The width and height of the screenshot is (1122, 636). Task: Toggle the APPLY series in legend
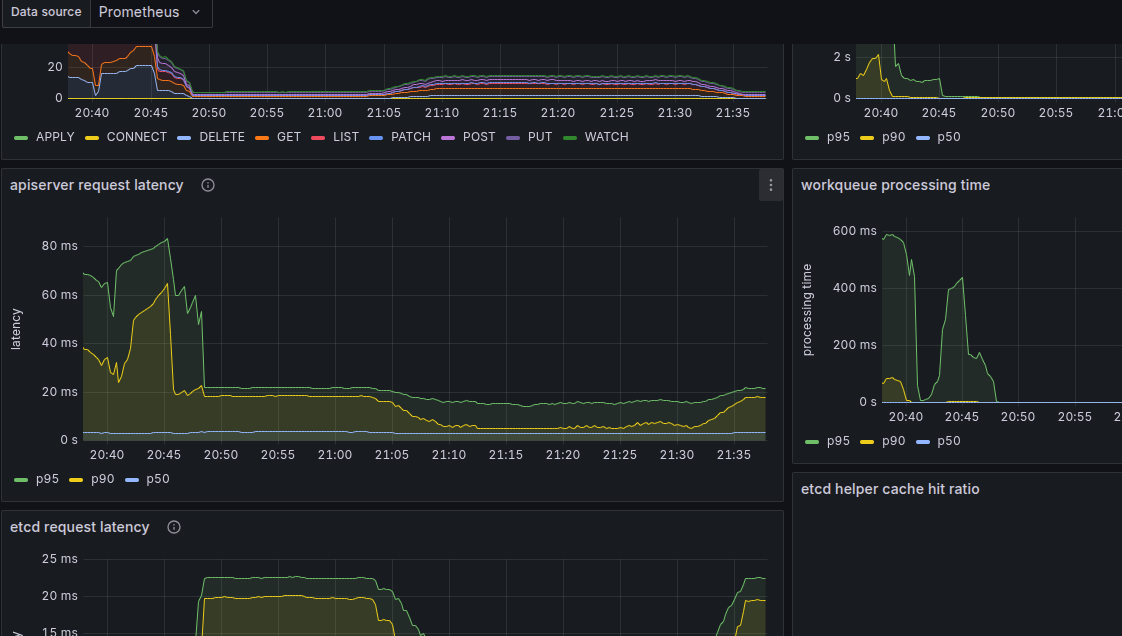[54, 137]
